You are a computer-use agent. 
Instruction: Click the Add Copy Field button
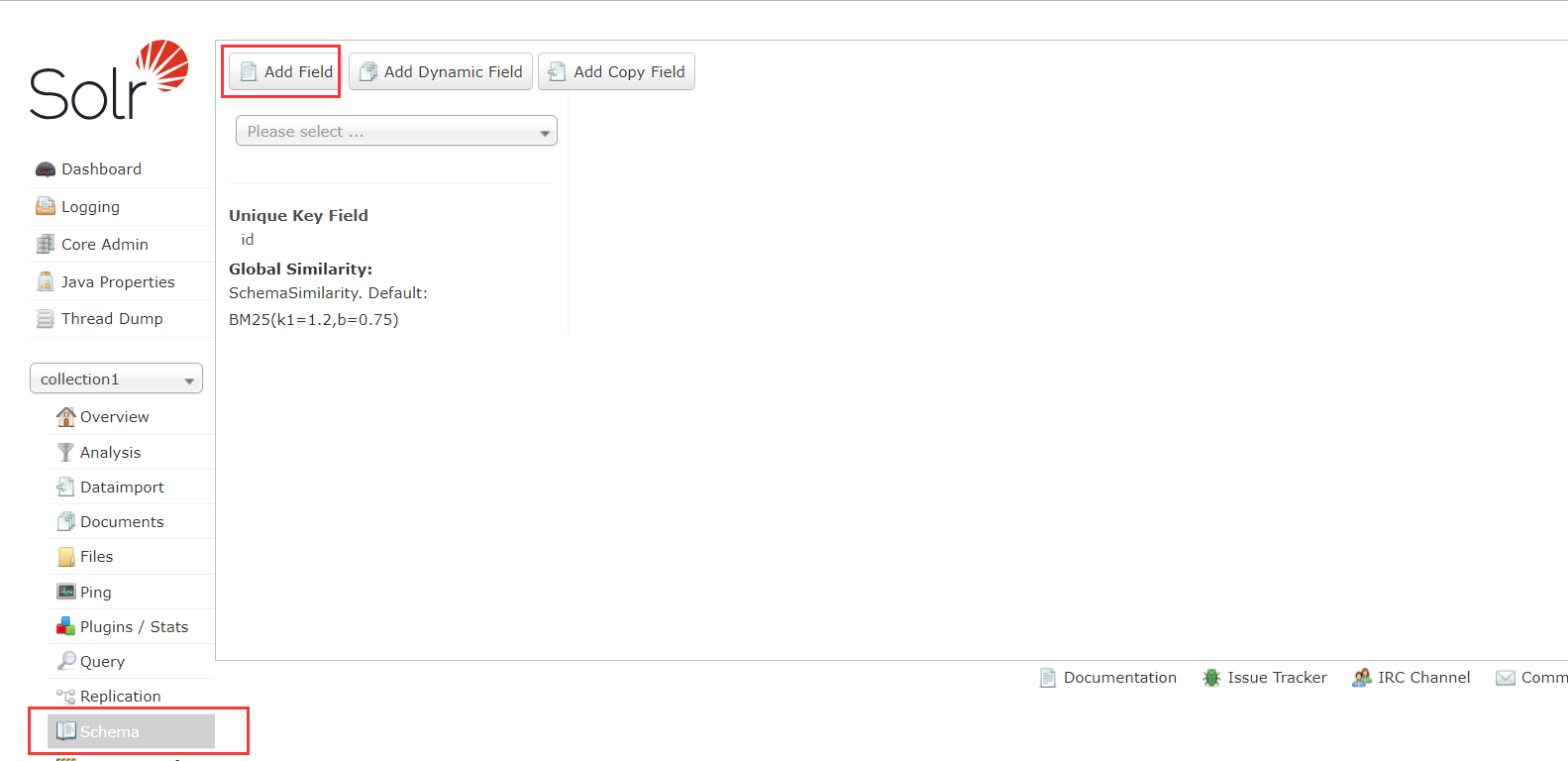click(x=616, y=71)
